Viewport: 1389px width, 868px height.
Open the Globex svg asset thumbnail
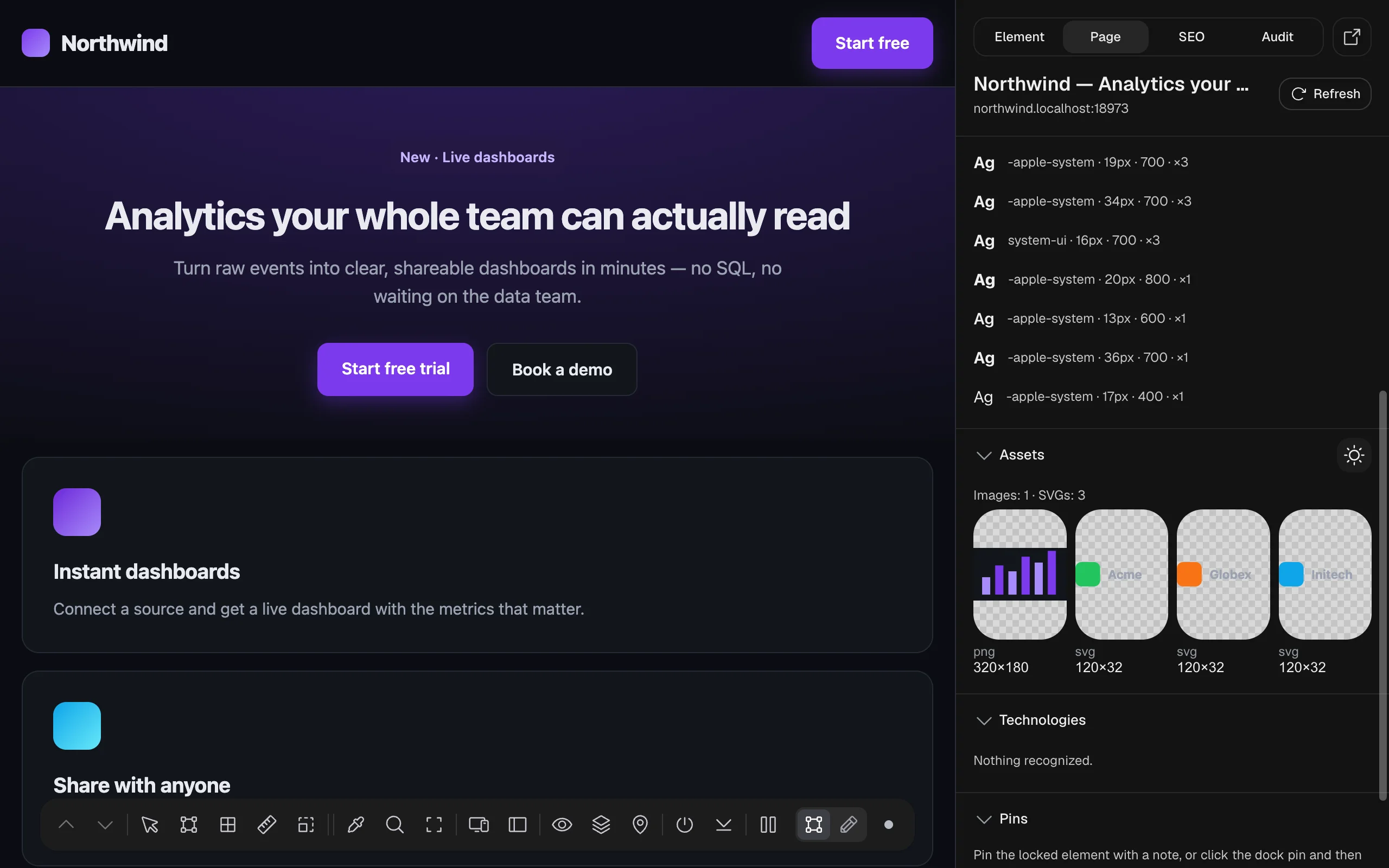pos(1223,574)
